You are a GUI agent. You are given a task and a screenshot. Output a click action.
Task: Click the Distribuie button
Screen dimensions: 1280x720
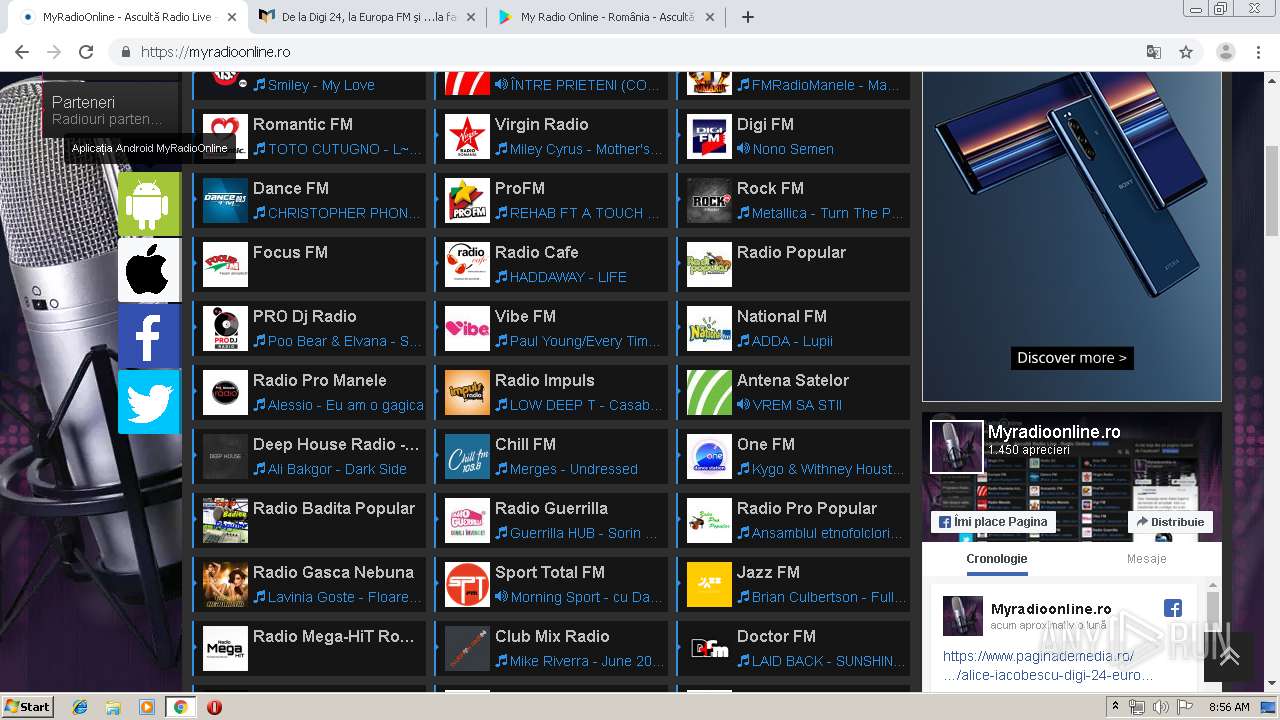pyautogui.click(x=1170, y=522)
